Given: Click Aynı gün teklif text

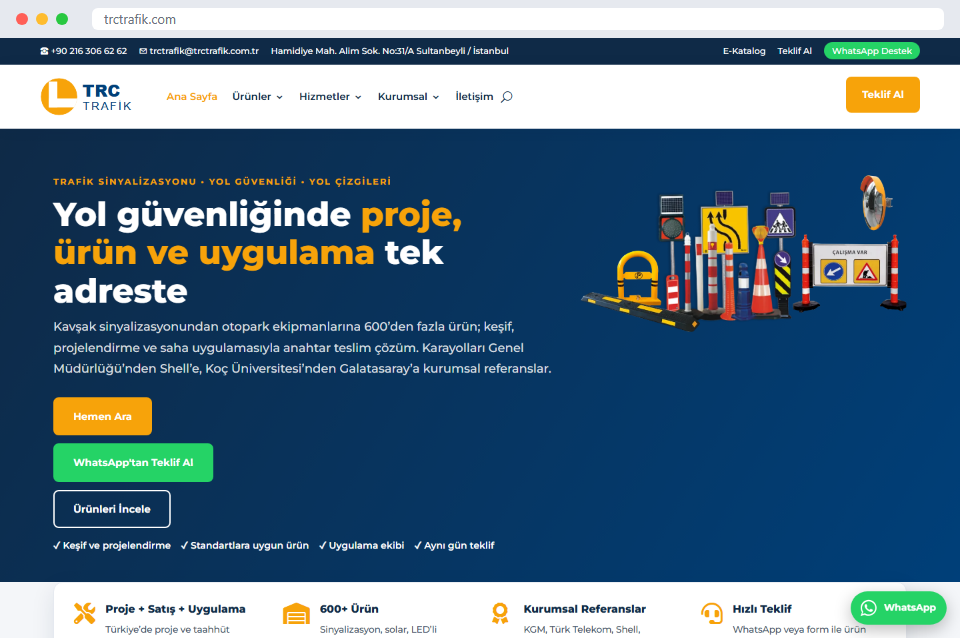Looking at the screenshot, I should click(x=454, y=546).
